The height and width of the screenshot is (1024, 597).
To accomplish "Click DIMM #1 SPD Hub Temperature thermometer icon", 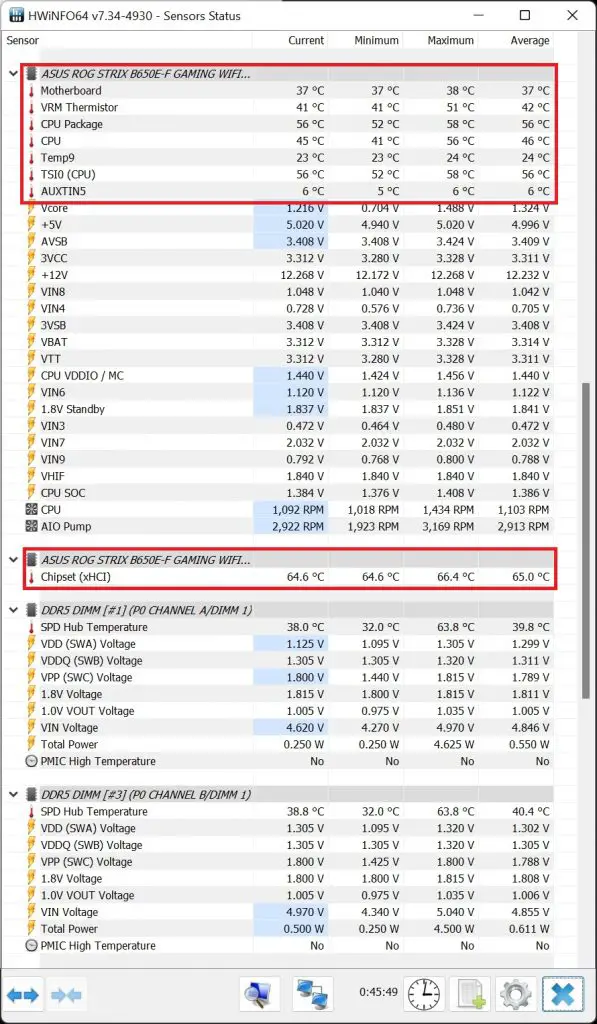I will pos(31,628).
